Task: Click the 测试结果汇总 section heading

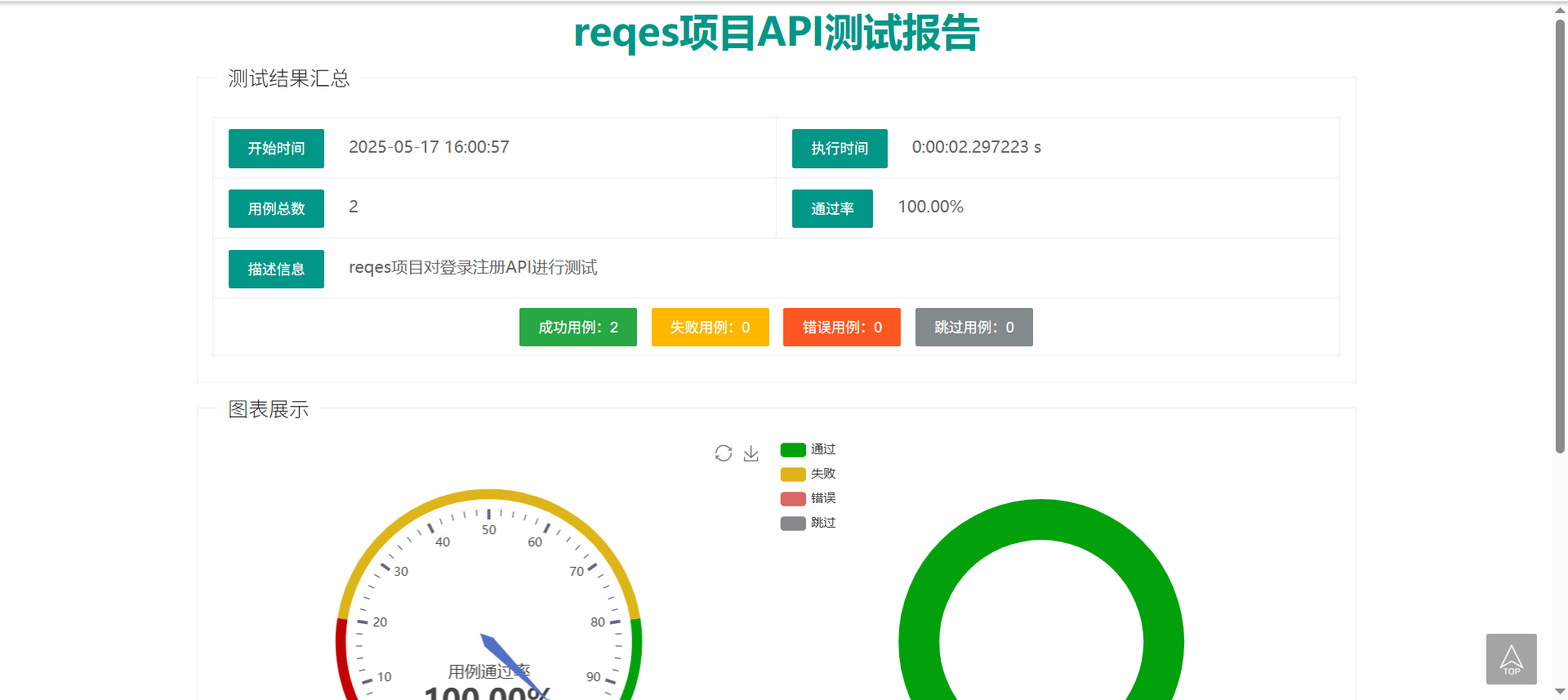Action: point(289,78)
